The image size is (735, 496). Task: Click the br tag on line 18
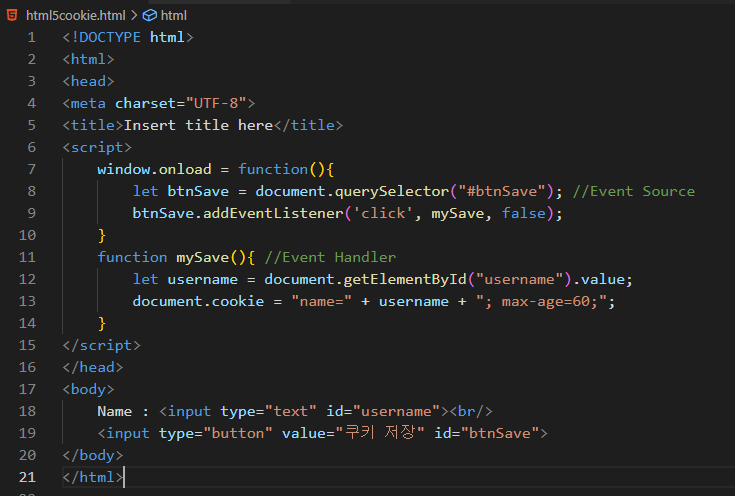(x=471, y=412)
